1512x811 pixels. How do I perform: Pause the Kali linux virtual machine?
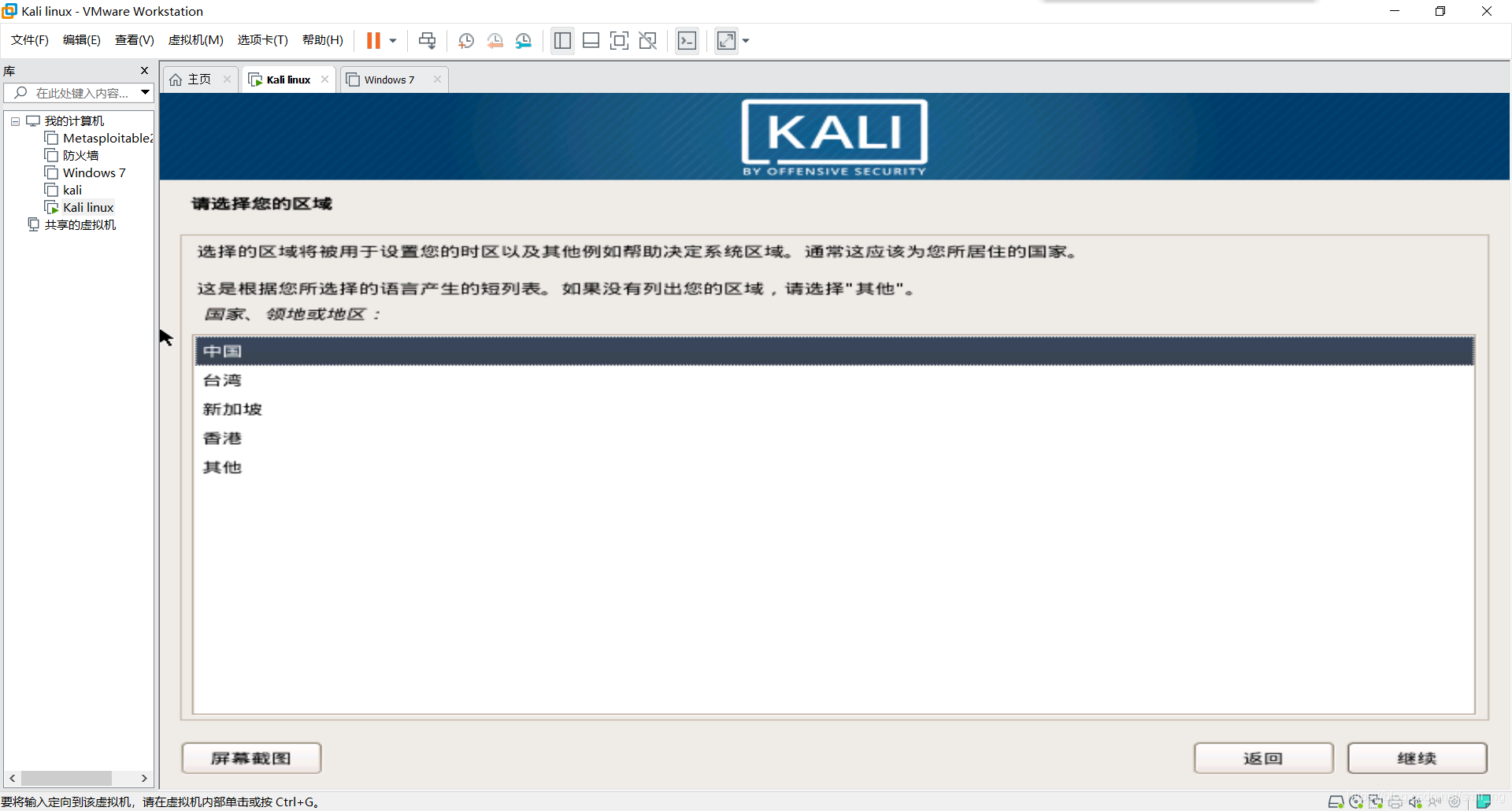[372, 40]
